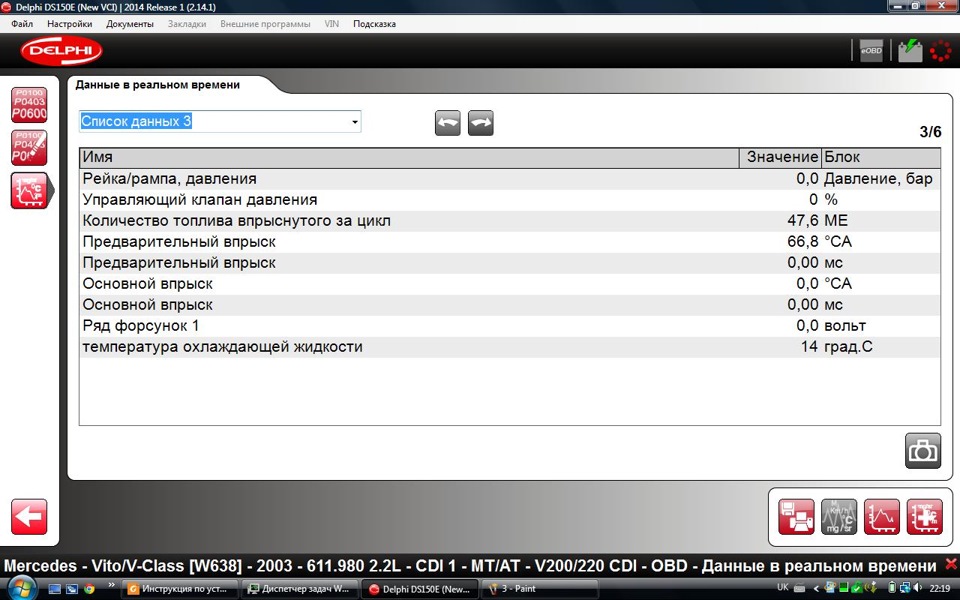The height and width of the screenshot is (600, 960).
Task: Close the vehicle bar with the red X
Action: 951,564
